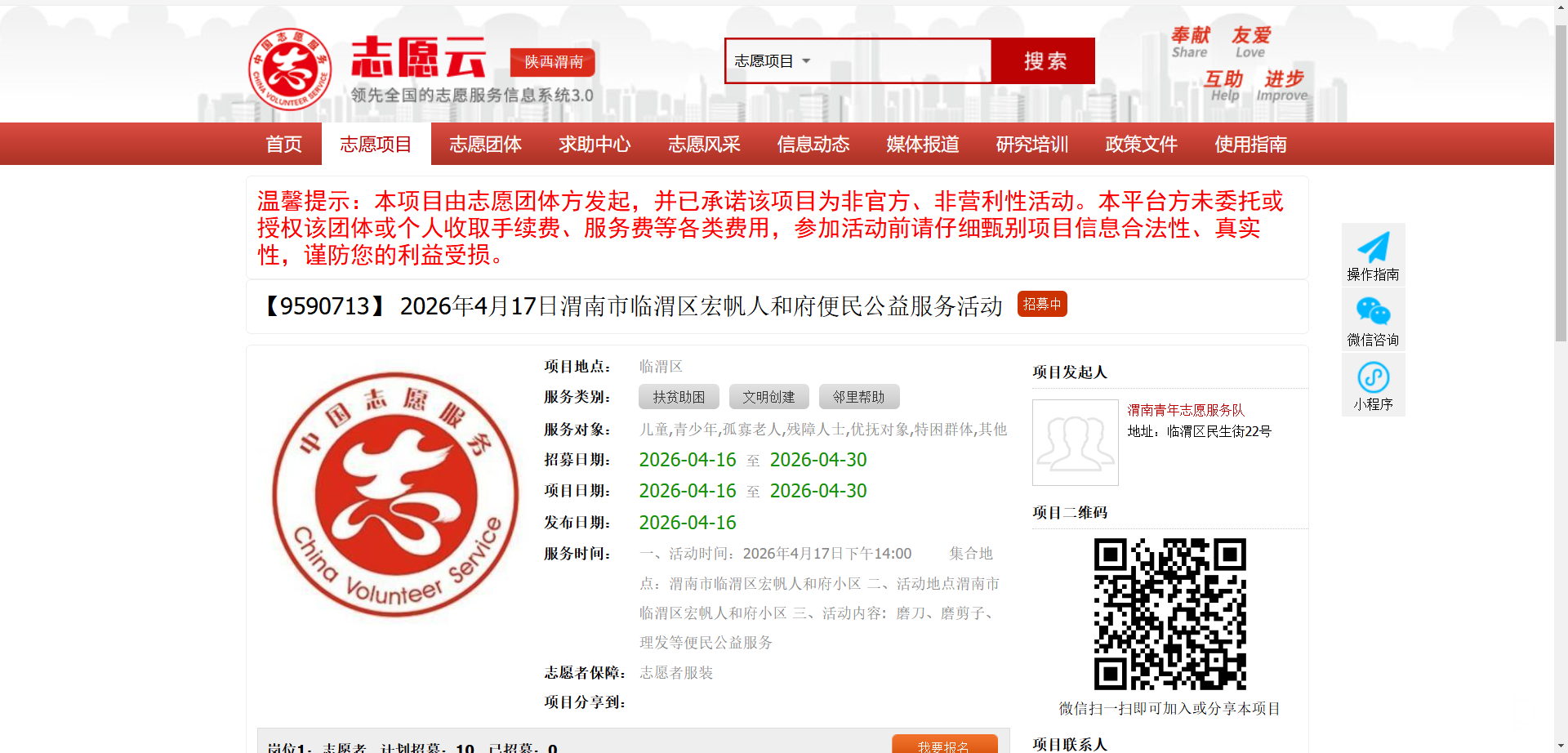Click the project initiator avatar placeholder
Screen dimensions: 1568x753
point(1075,443)
